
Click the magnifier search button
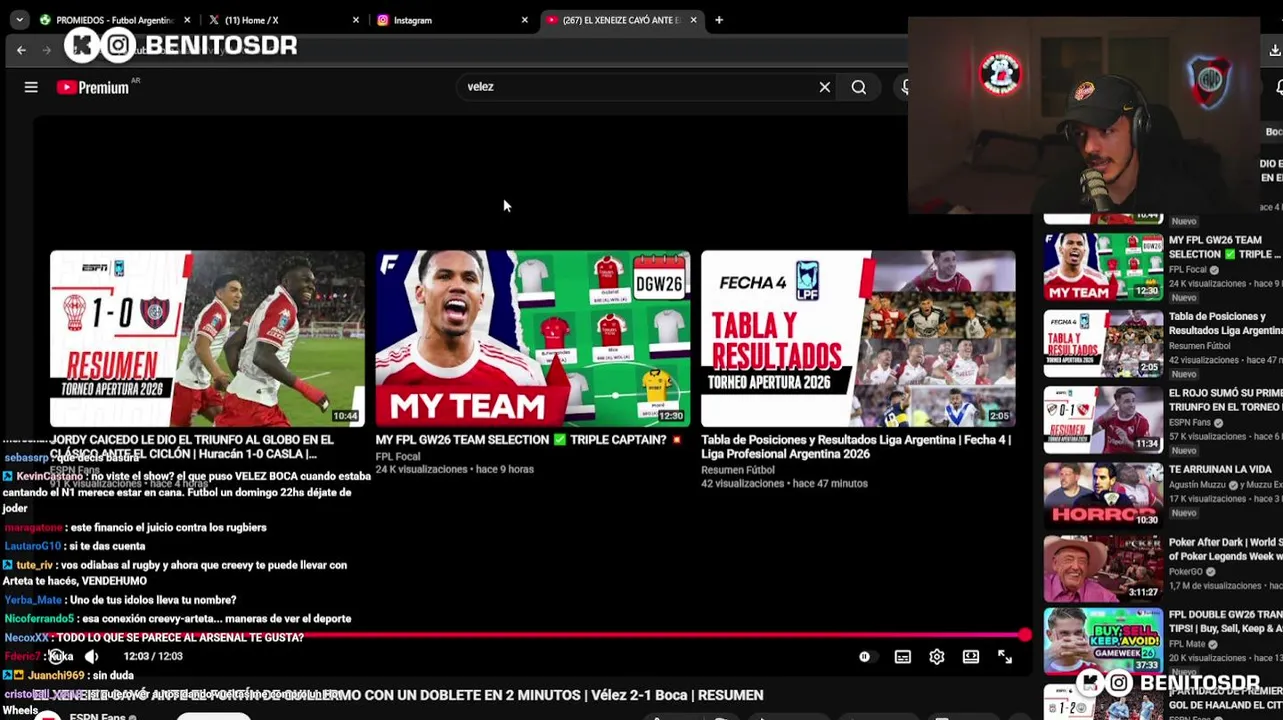pos(859,87)
